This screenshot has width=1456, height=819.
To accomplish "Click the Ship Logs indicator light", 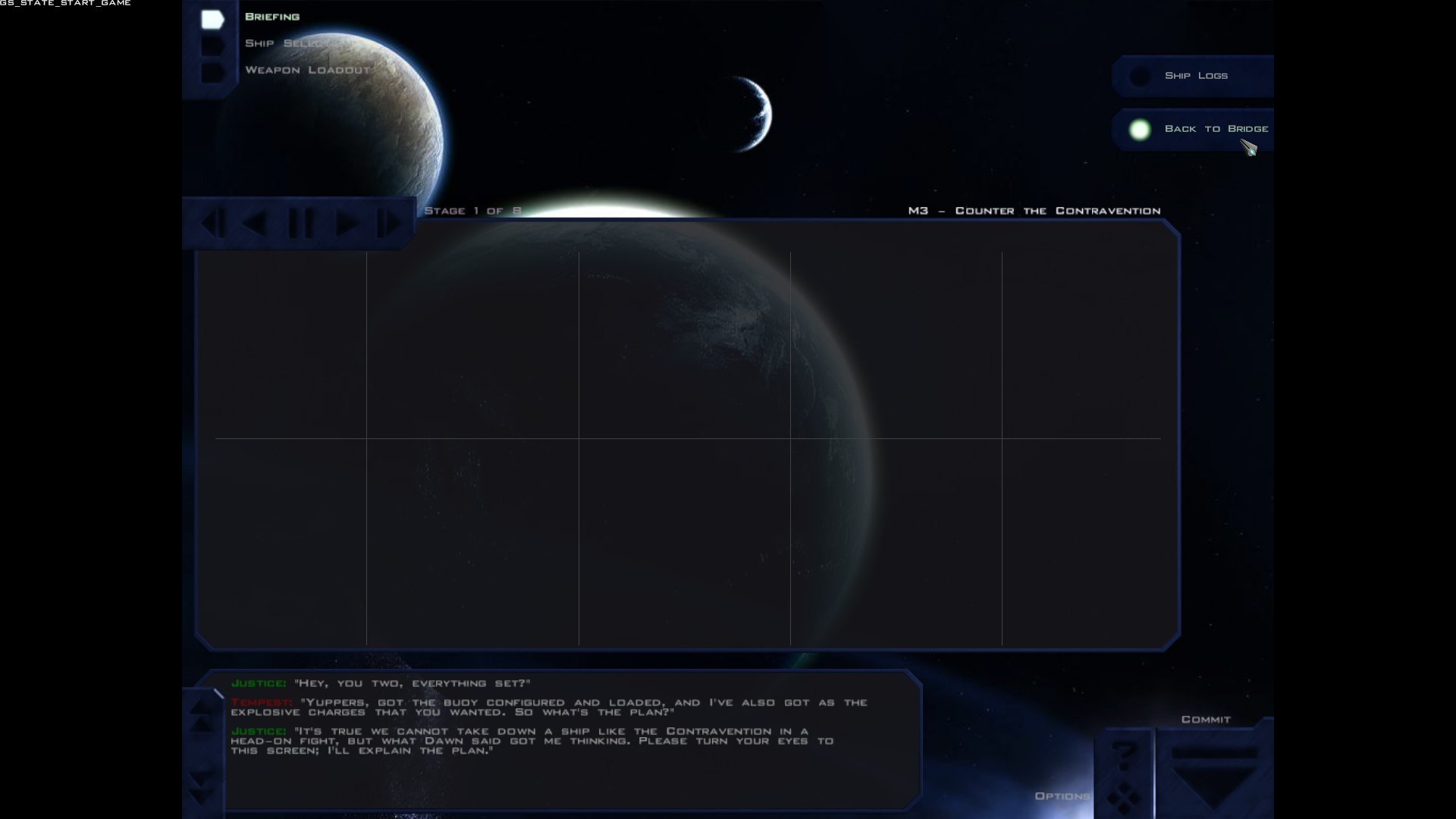I will [1139, 76].
